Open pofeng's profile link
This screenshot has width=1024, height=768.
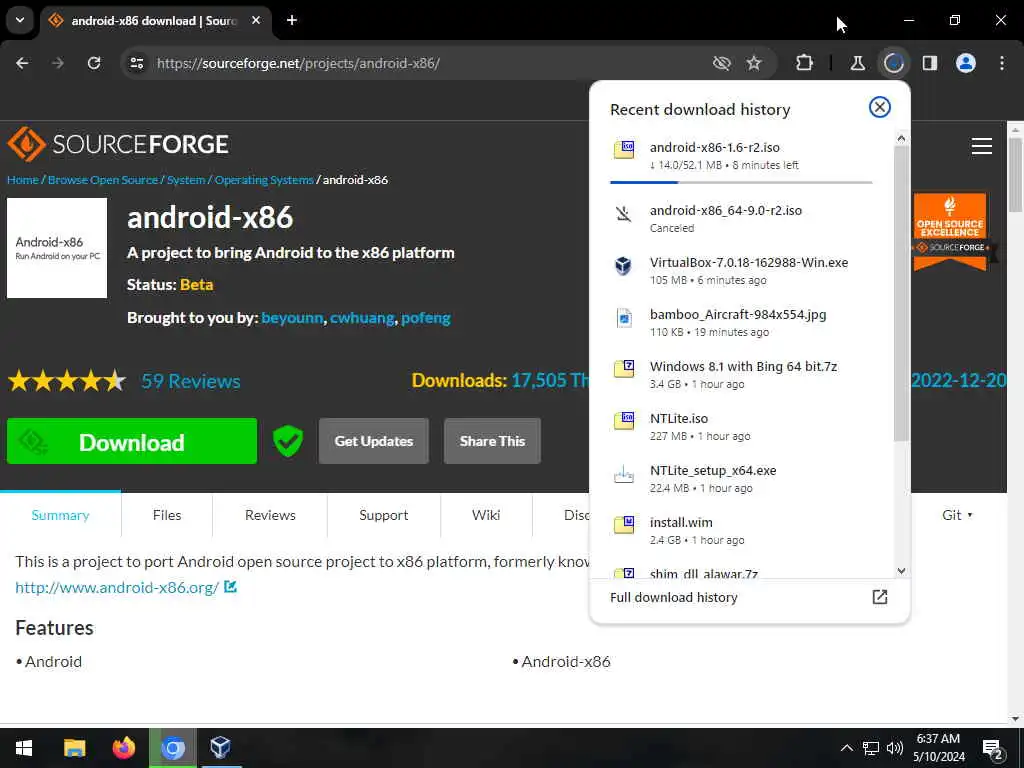(x=426, y=318)
